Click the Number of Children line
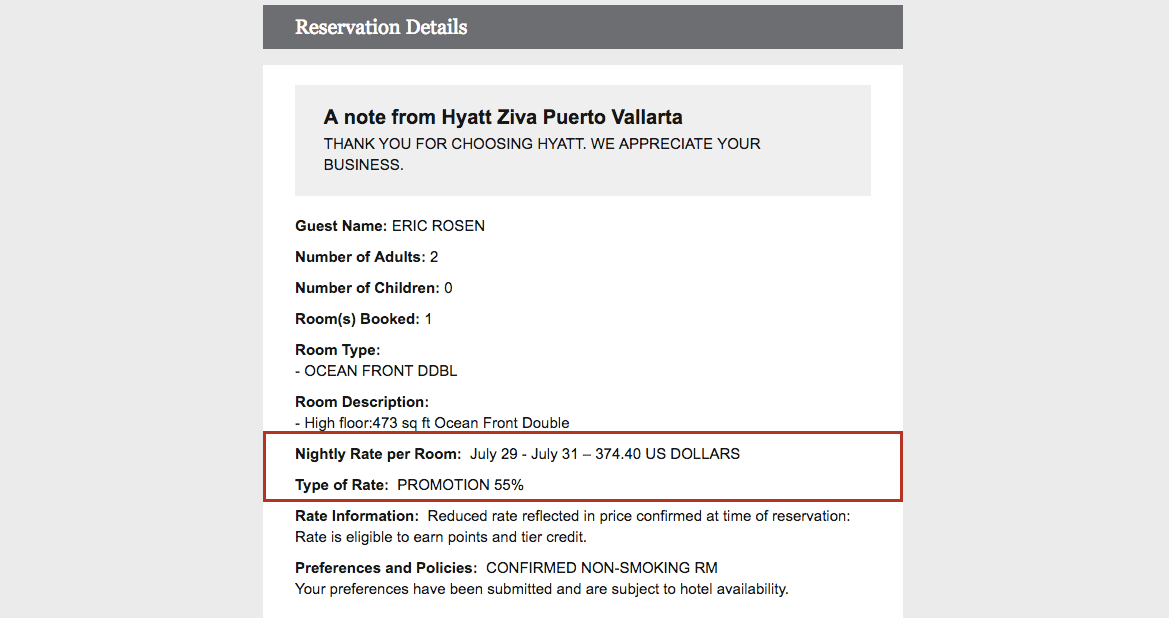This screenshot has height=618, width=1169. tap(374, 288)
